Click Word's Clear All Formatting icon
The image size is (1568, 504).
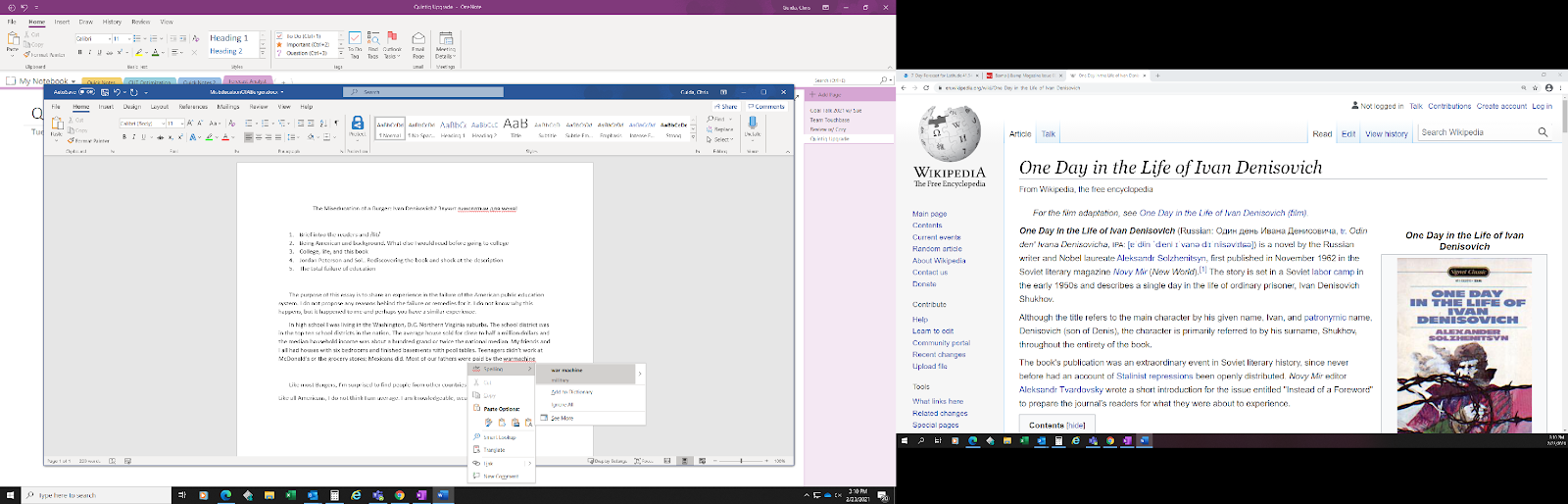[x=232, y=124]
